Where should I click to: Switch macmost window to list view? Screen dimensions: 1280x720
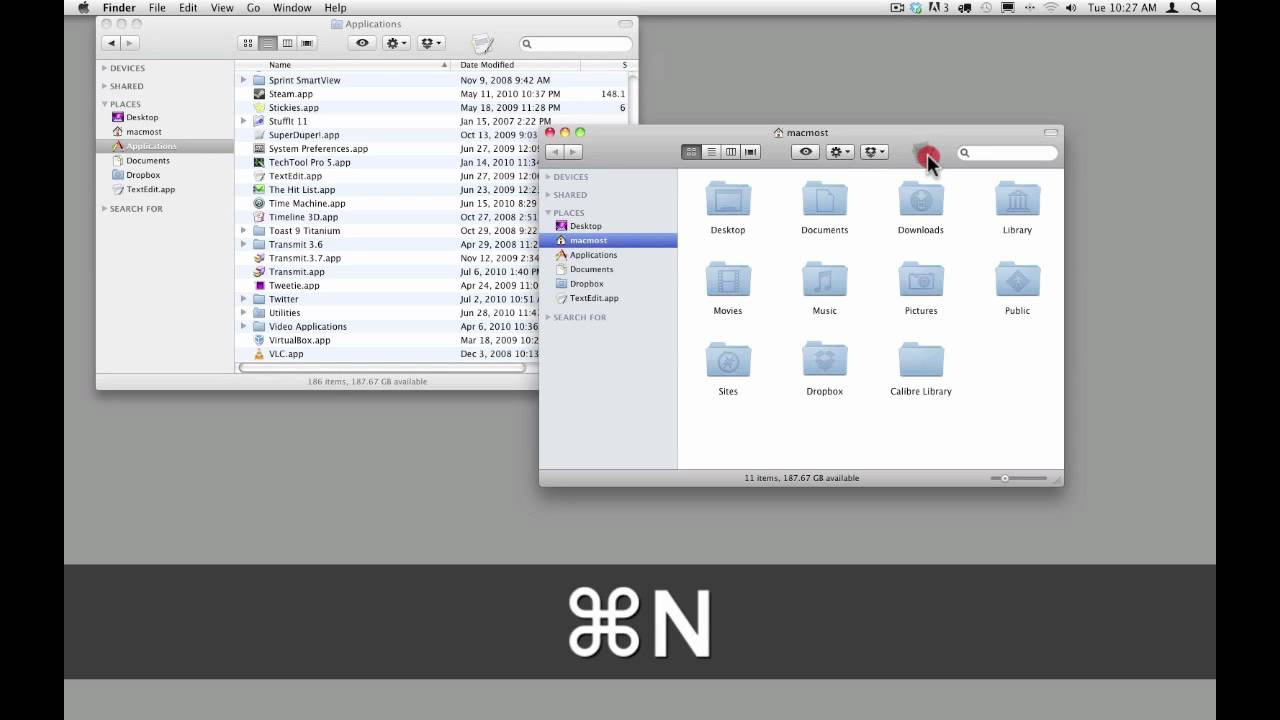click(711, 152)
